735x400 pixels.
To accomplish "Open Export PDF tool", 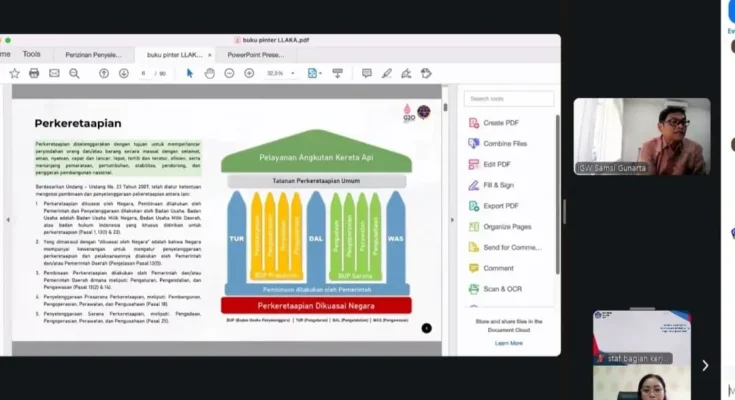I will [500, 206].
